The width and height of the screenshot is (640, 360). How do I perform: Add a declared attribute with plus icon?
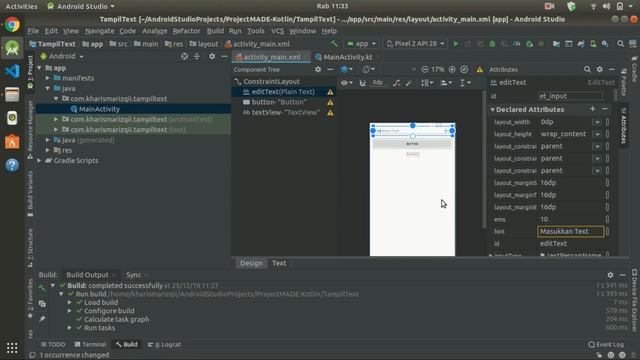(x=592, y=109)
